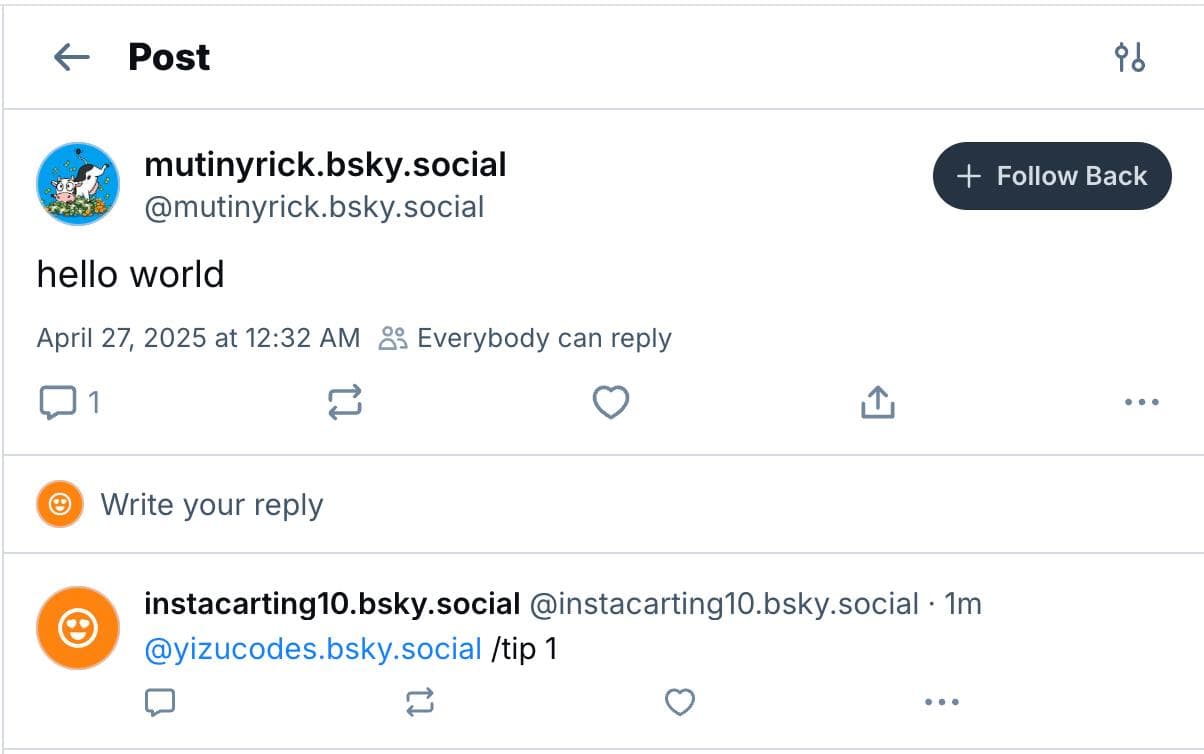Repost mutinyrick's hello world post
Viewport: 1204px width, 754px height.
[344, 402]
